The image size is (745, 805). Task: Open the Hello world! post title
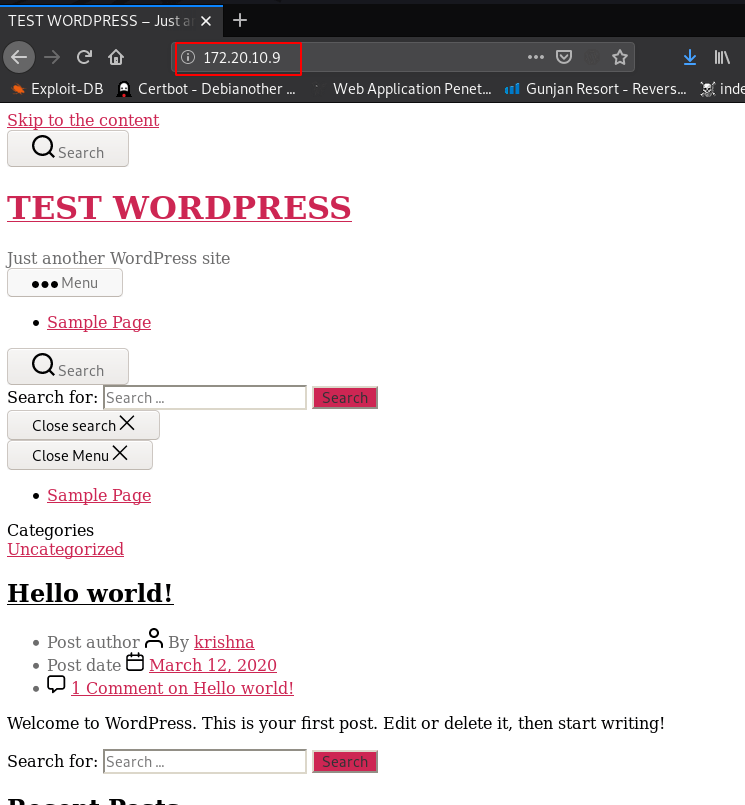(90, 593)
